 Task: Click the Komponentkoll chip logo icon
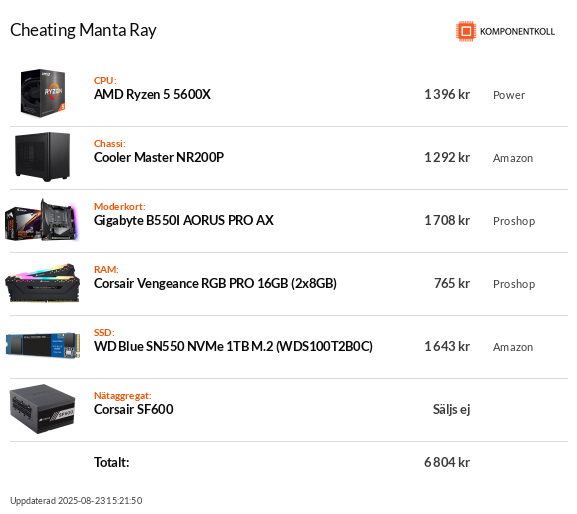click(466, 31)
